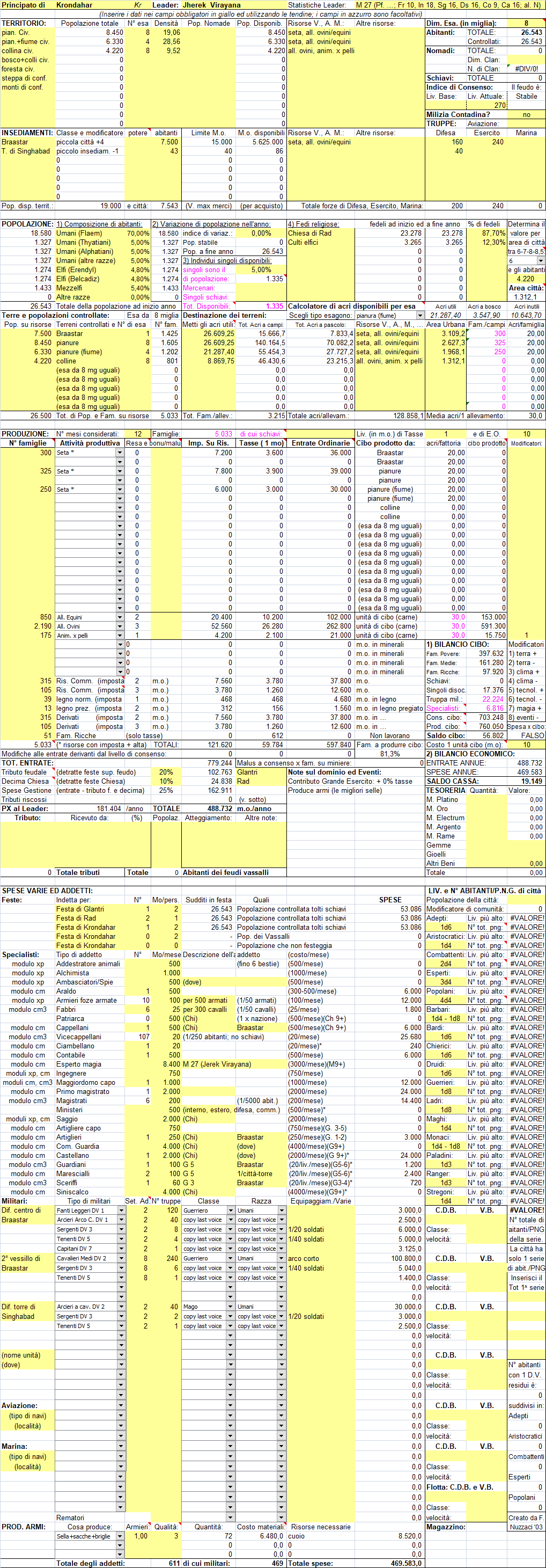Viewport: 546px width, 1568px height.
Task: Select the 'Chiesa di Rad' religion cell
Action: [320, 233]
